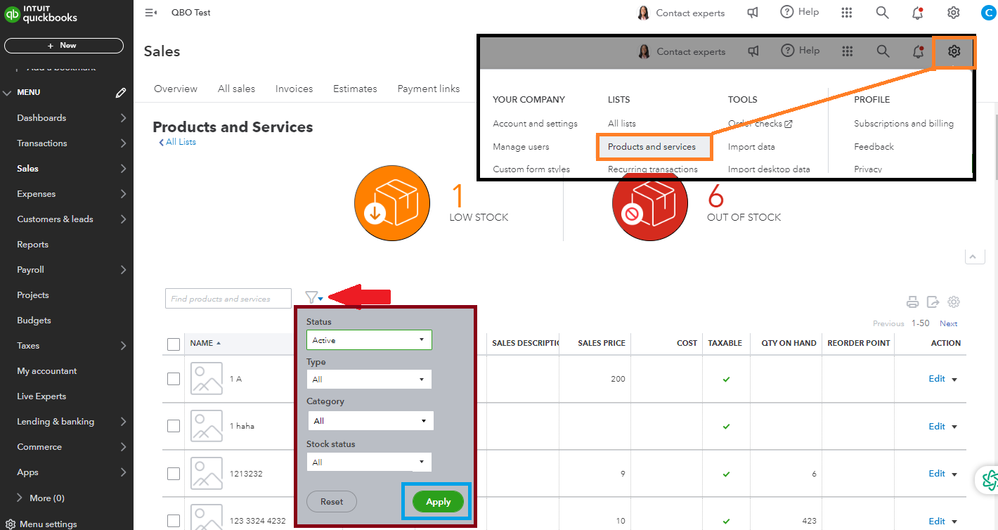Image resolution: width=998 pixels, height=530 pixels.
Task: Select Manage users menu item
Action: [x=521, y=147]
